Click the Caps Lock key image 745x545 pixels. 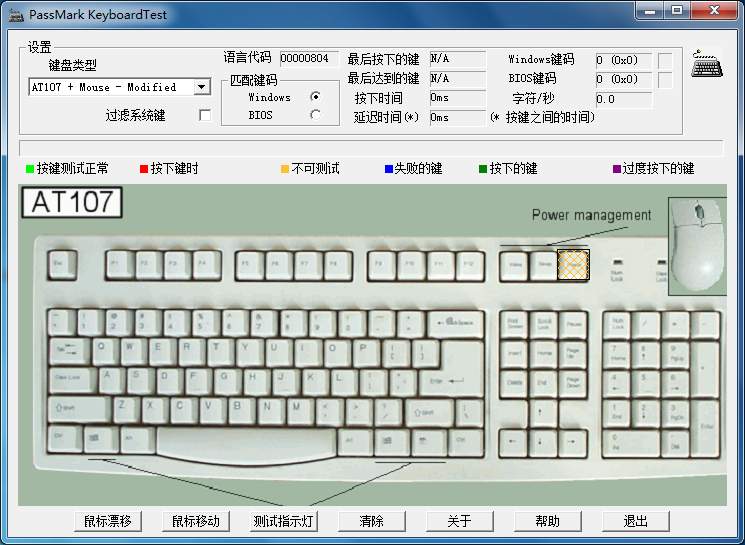click(72, 380)
